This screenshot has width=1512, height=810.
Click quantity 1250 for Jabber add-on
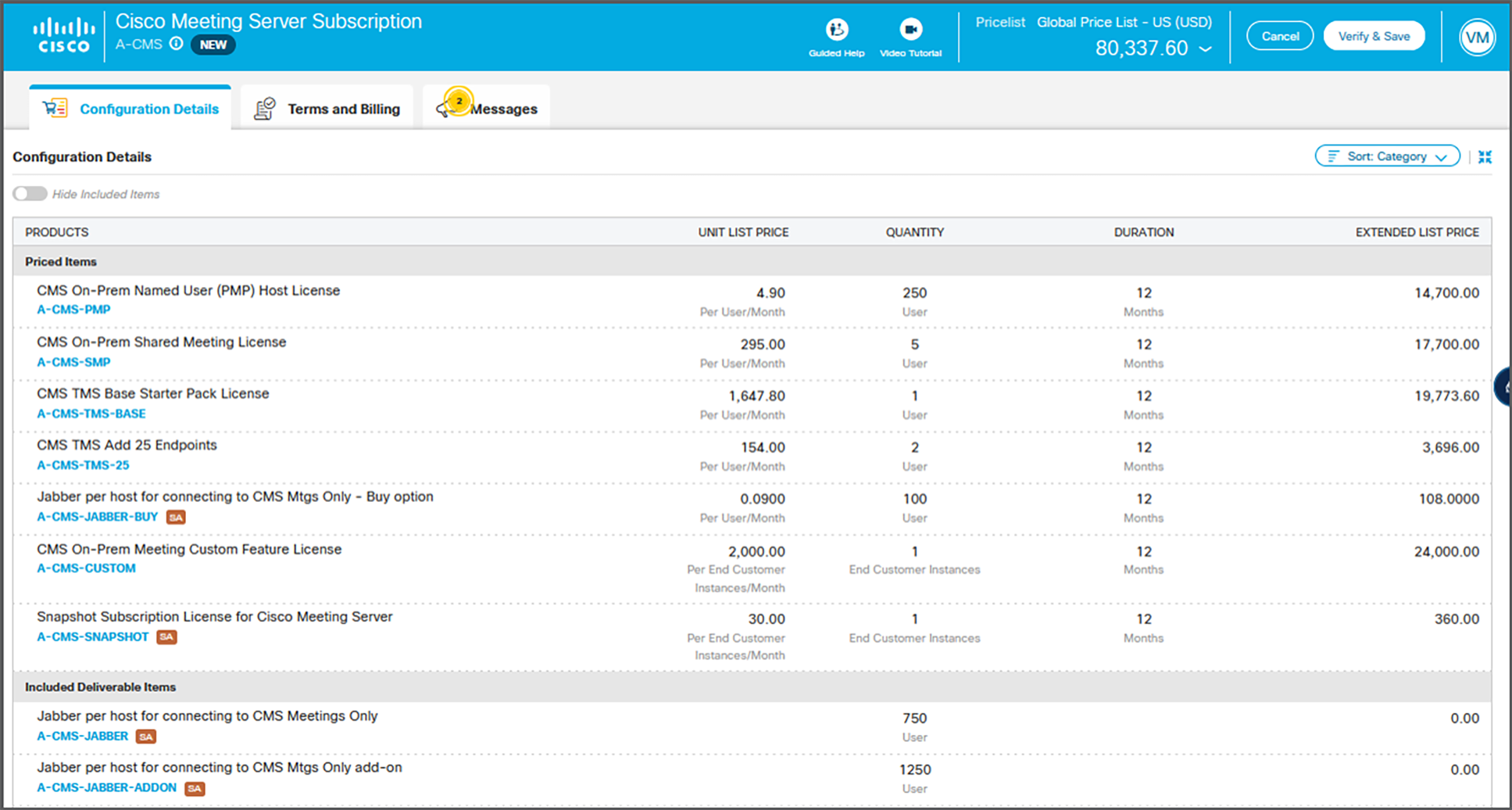pos(914,770)
